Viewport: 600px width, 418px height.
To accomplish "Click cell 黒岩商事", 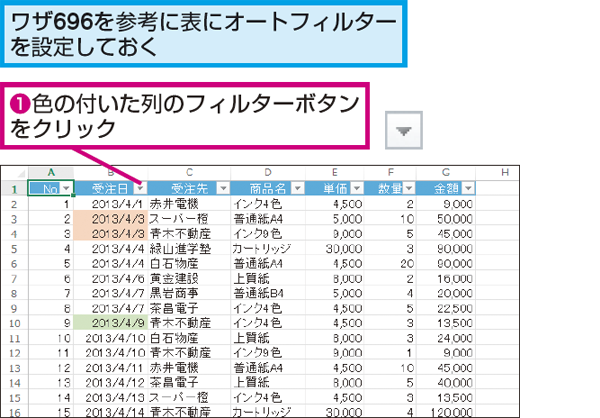I will [189, 293].
